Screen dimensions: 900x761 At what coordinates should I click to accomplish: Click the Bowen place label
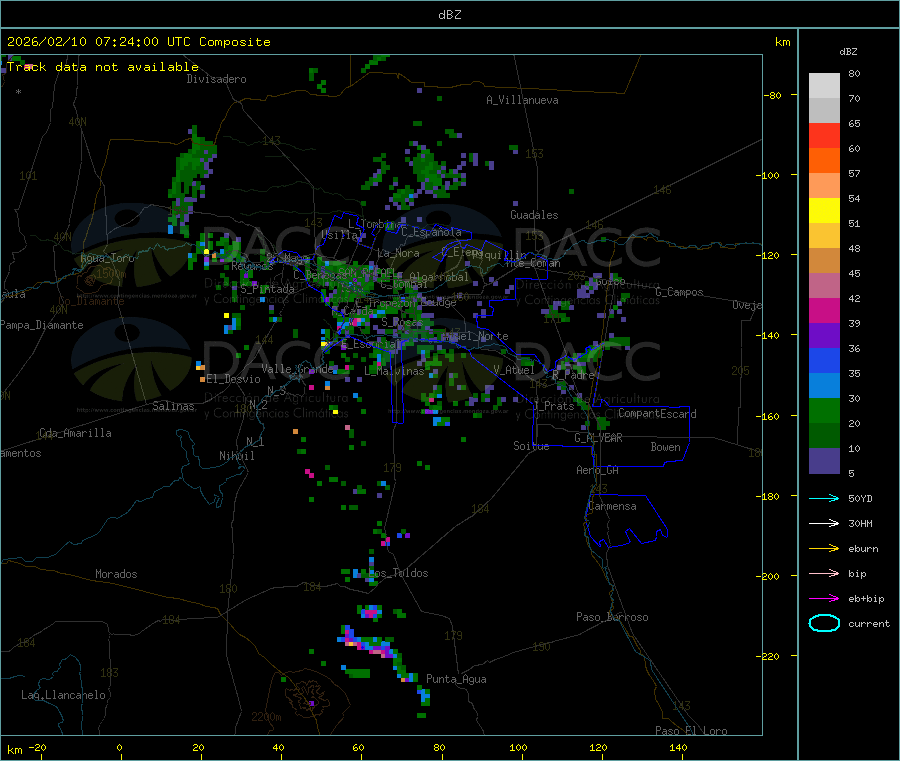click(x=666, y=447)
